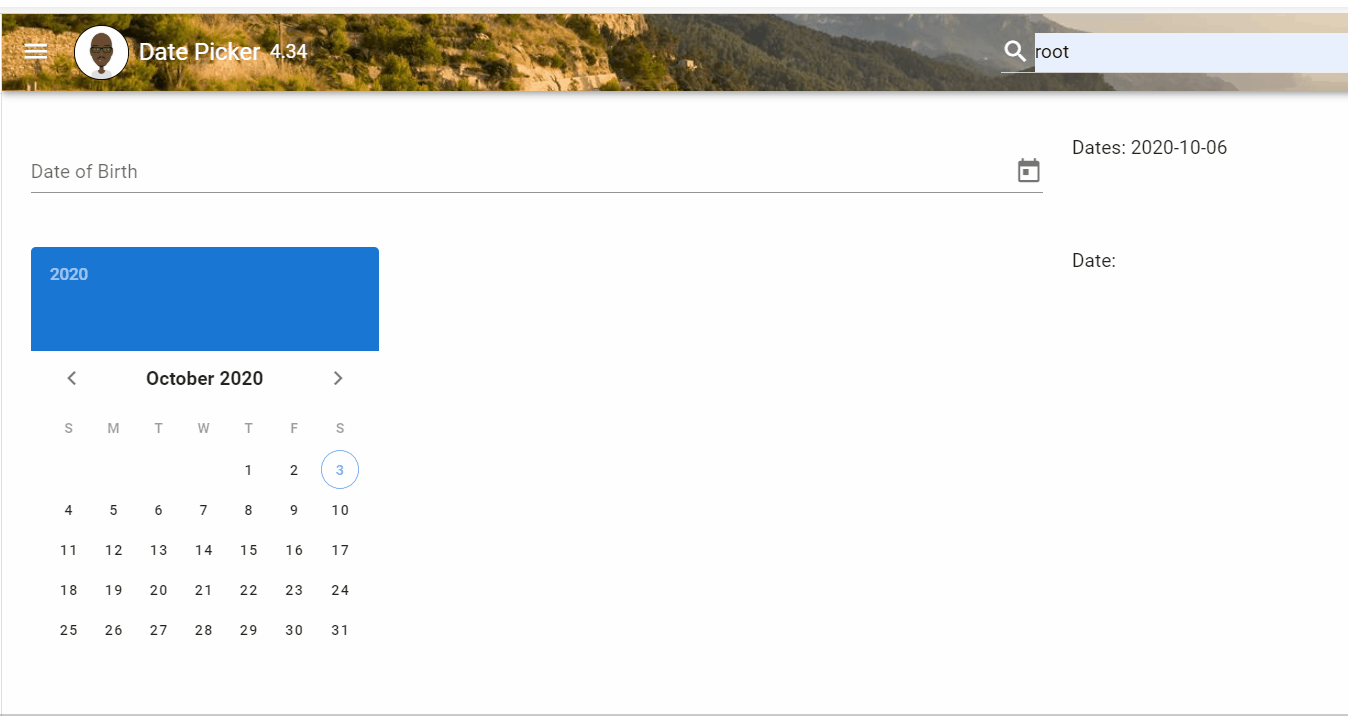Click the Date Picker page title

click(x=199, y=52)
